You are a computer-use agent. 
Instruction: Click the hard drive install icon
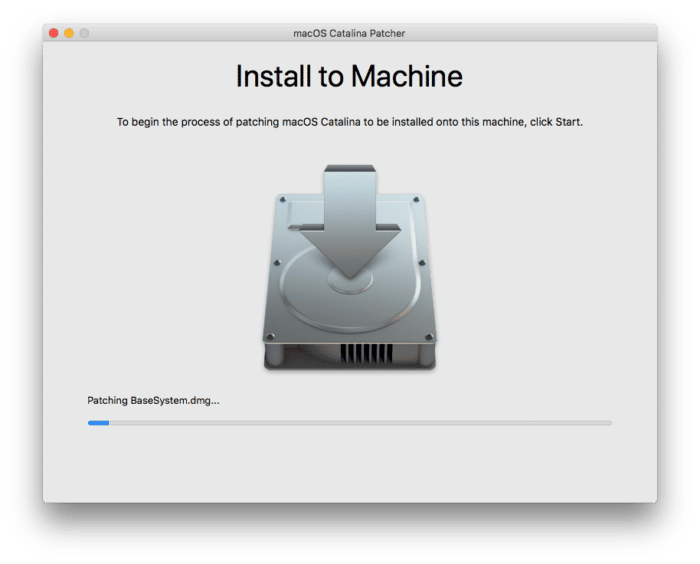[x=350, y=267]
